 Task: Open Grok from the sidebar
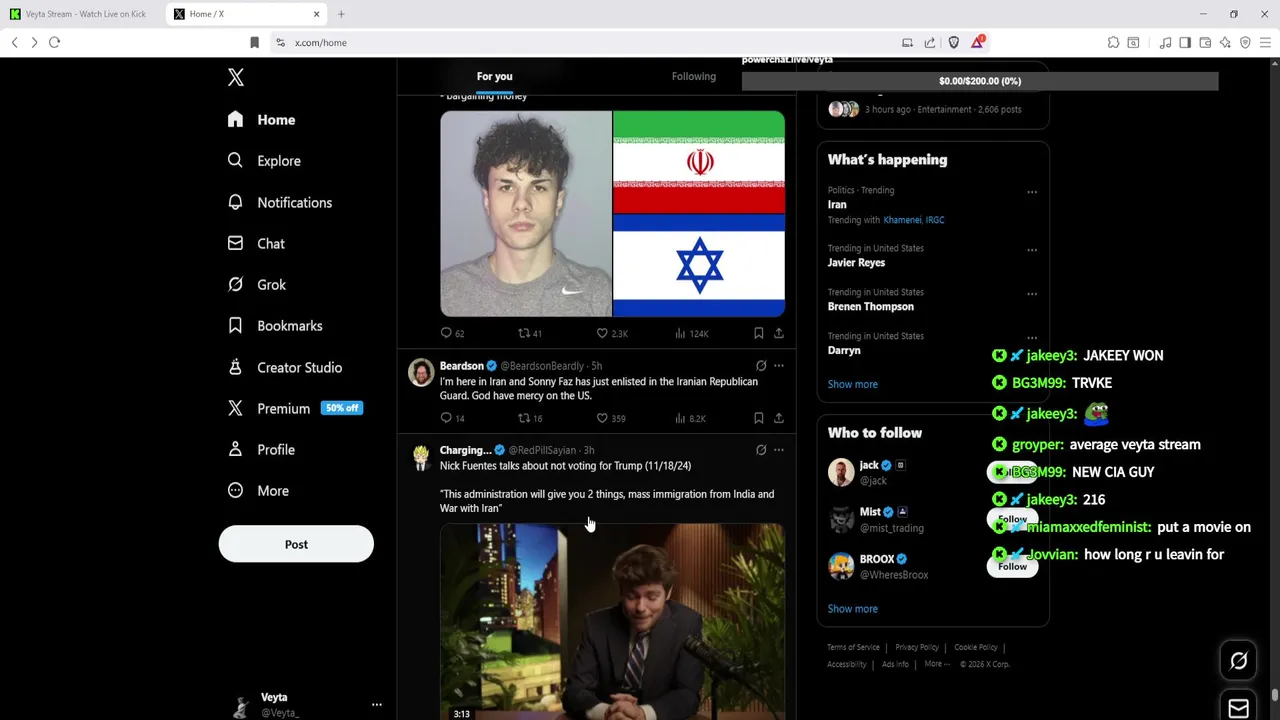256,284
